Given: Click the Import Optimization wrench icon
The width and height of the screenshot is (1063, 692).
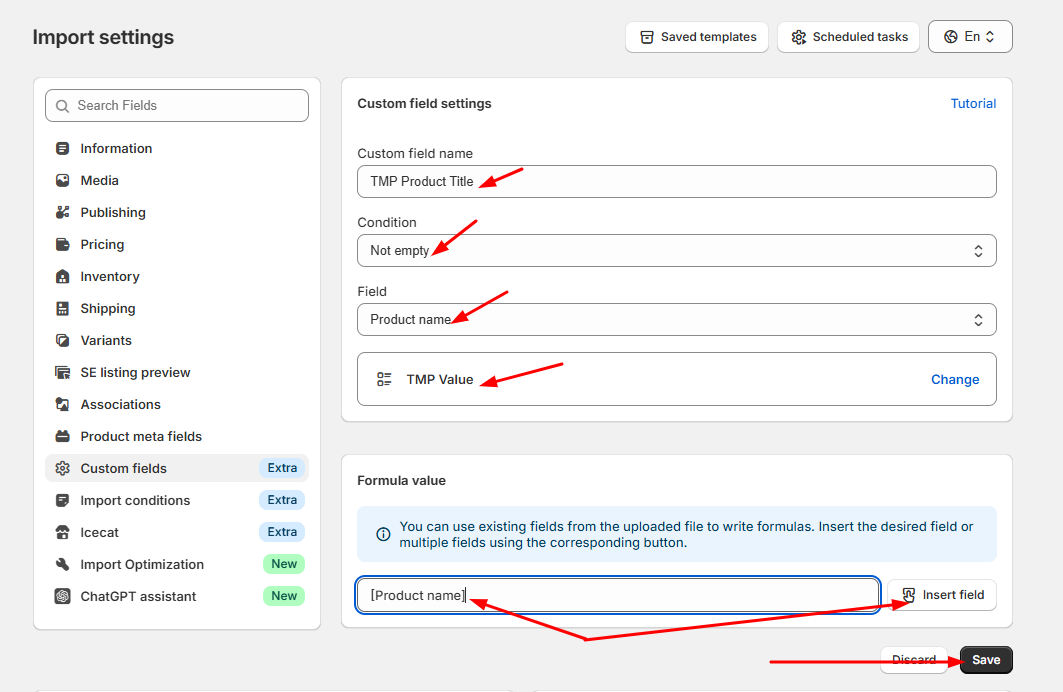Looking at the screenshot, I should click(x=62, y=565).
